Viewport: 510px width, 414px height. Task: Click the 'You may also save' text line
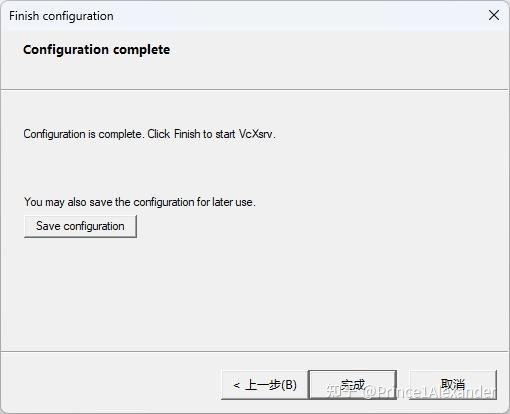coord(140,202)
